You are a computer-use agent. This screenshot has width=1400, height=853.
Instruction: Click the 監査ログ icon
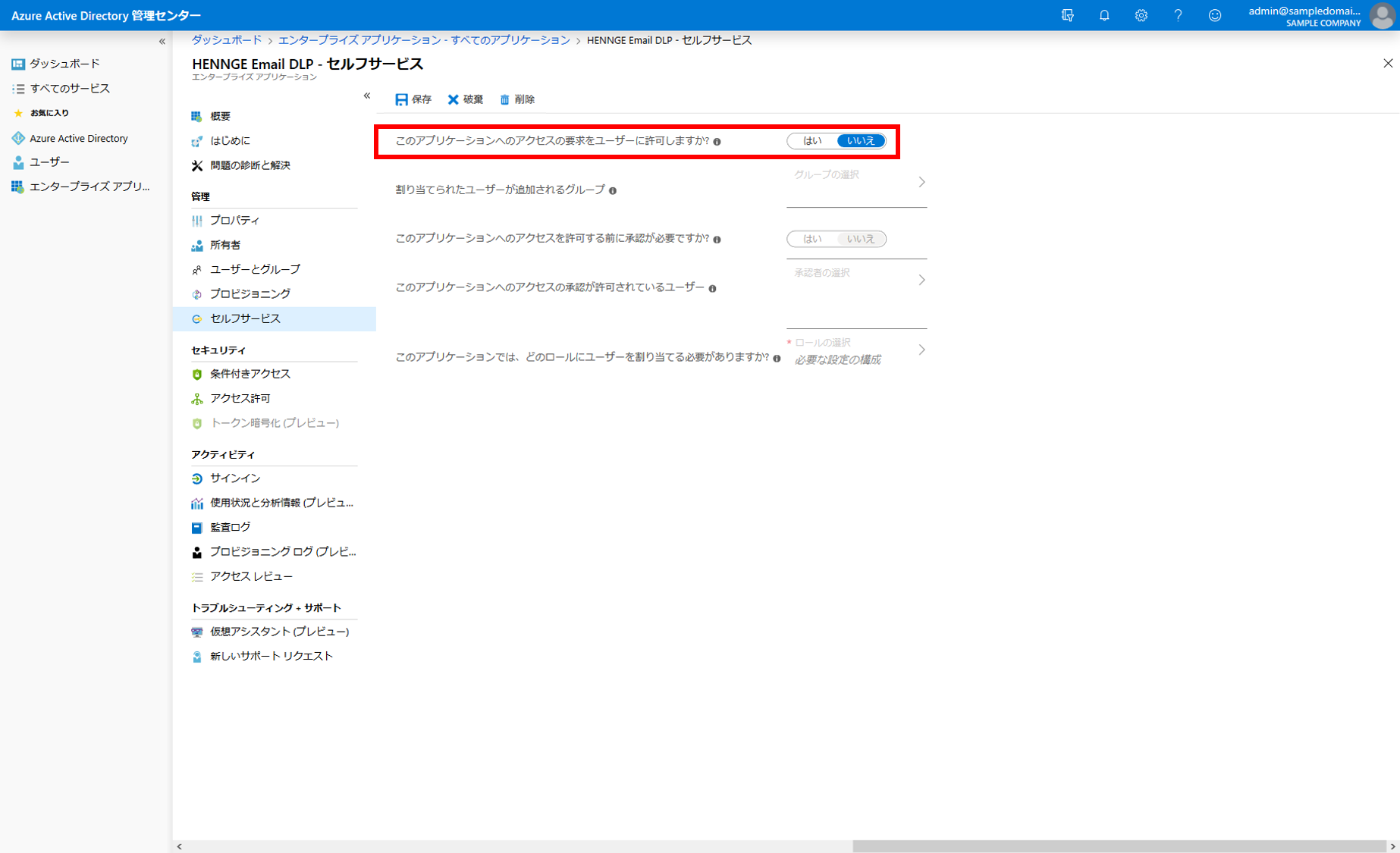pyautogui.click(x=196, y=528)
